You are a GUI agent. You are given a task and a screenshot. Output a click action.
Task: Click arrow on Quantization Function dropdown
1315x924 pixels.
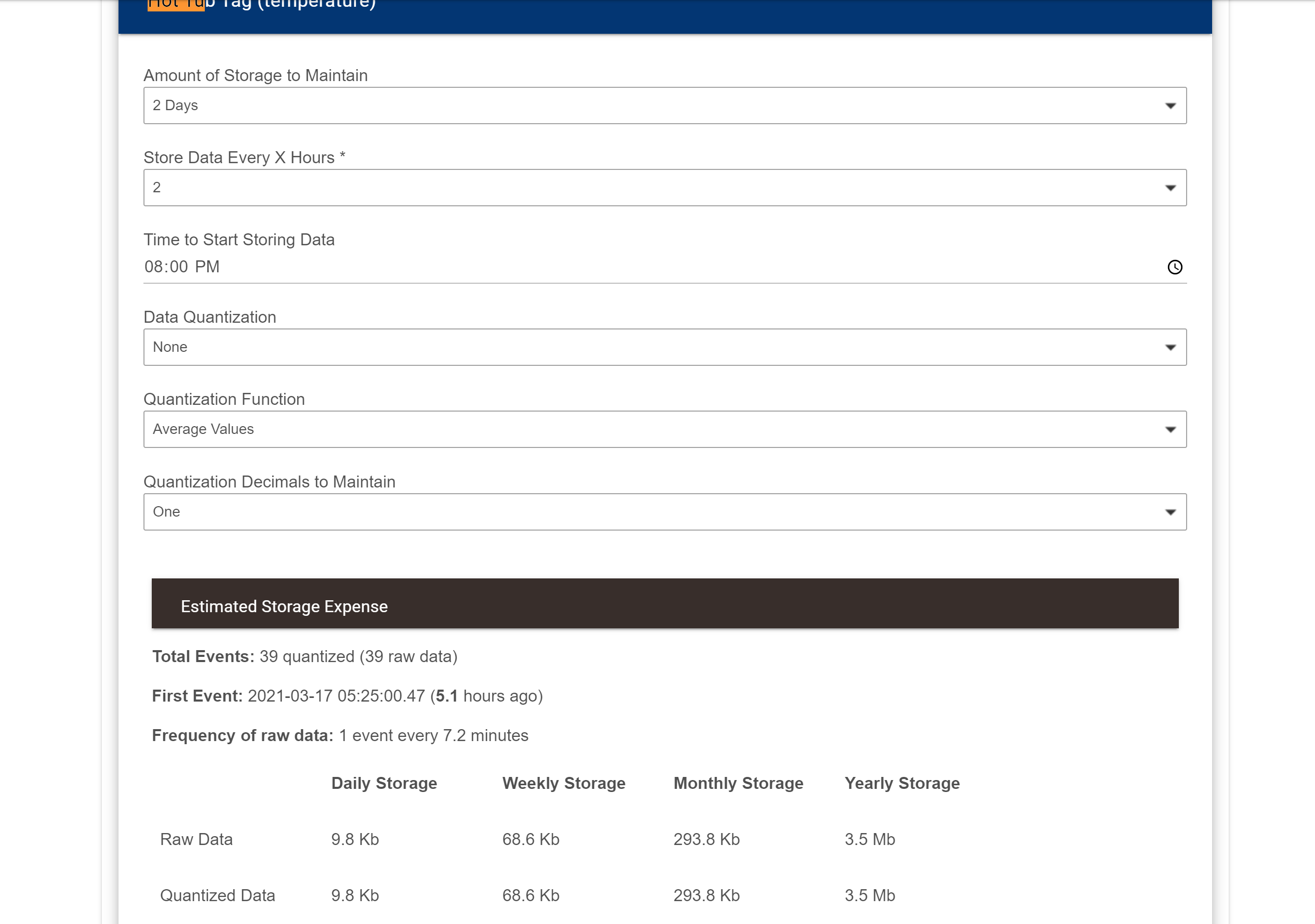pyautogui.click(x=1170, y=429)
